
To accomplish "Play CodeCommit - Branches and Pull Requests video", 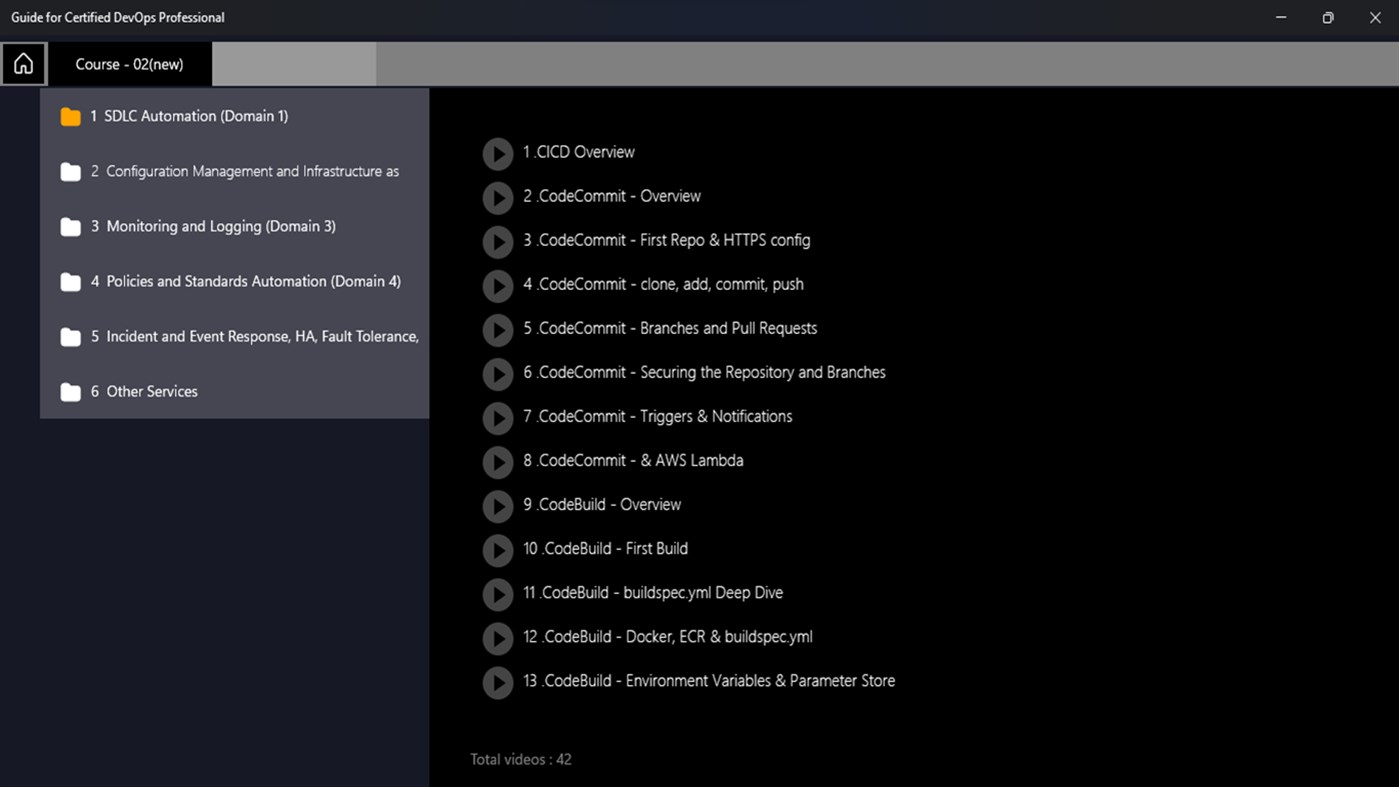I will [x=497, y=329].
